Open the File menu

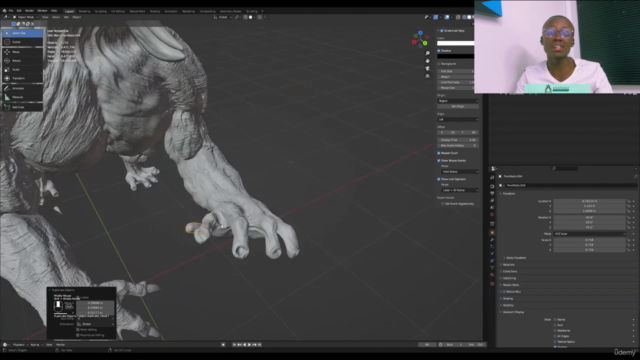click(11, 11)
